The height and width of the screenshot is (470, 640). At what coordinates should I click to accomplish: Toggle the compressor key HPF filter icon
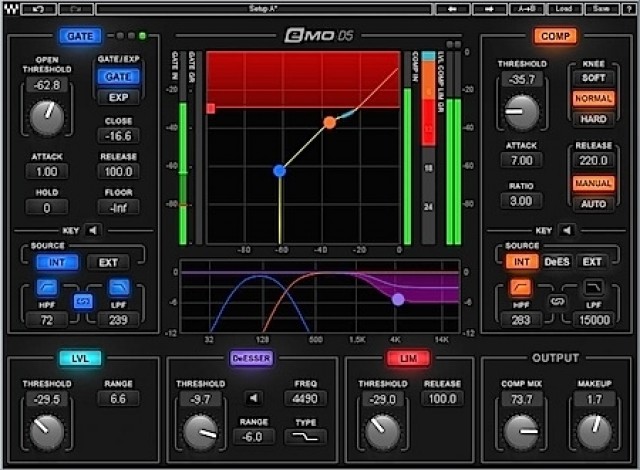[x=520, y=287]
